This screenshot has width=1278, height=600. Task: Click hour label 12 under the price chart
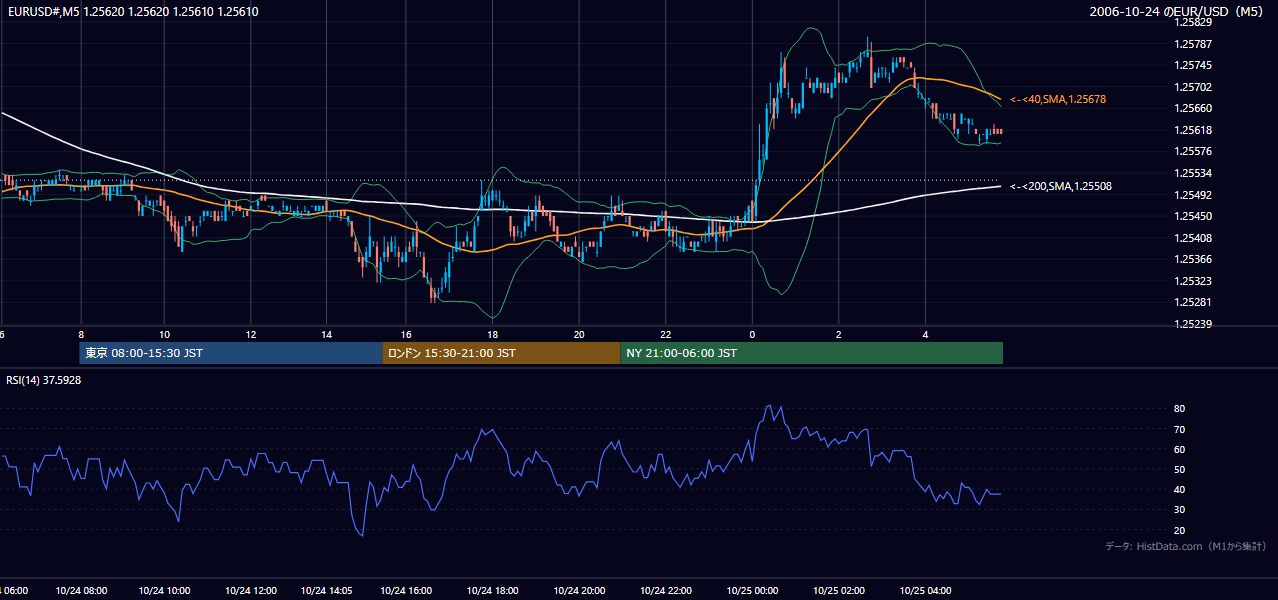251,335
